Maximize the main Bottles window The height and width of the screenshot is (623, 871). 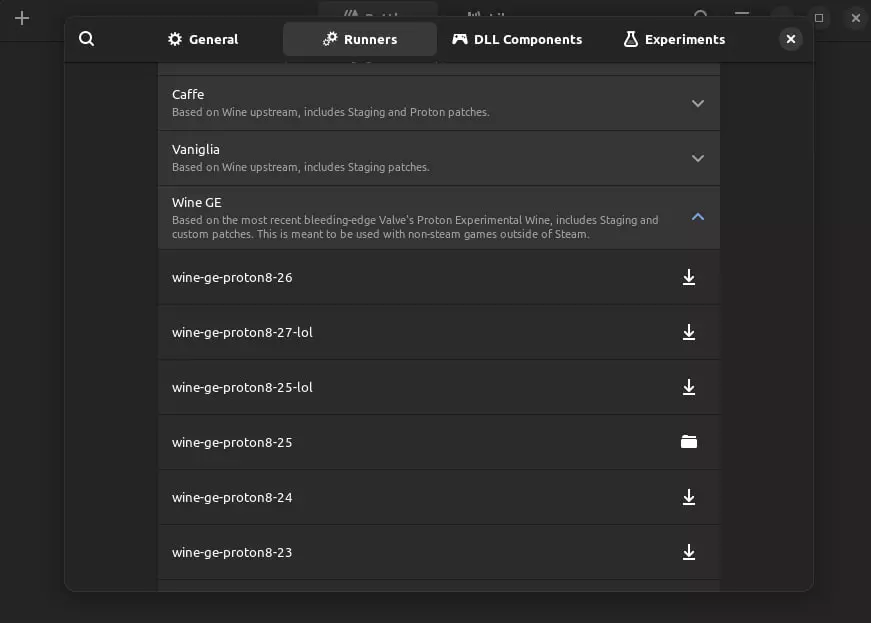pyautogui.click(x=819, y=18)
